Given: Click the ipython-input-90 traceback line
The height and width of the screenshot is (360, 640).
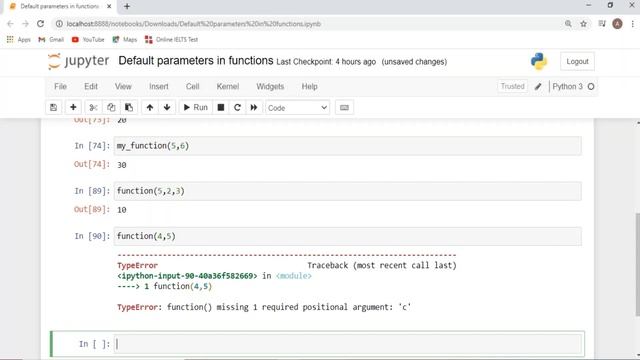Looking at the screenshot, I should (214, 276).
